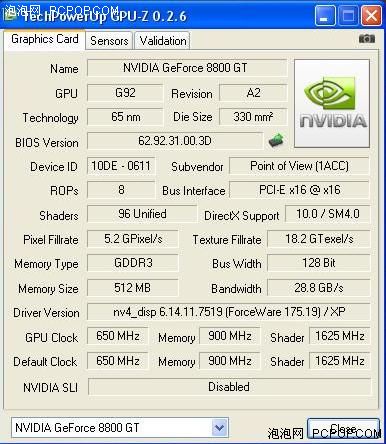Image resolution: width=386 pixels, height=444 pixels.
Task: Click the Bus Interface PCI-E x16 field
Action: click(299, 190)
